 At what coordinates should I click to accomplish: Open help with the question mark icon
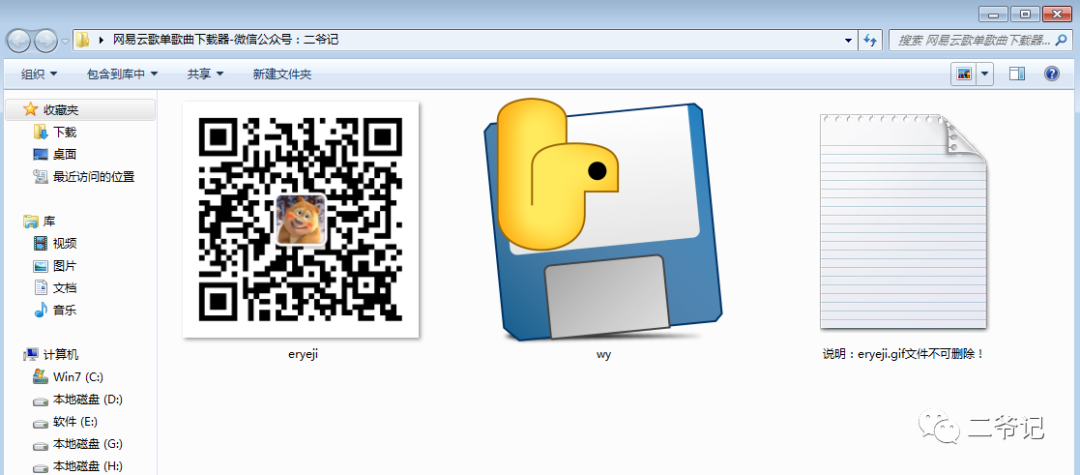(1051, 74)
